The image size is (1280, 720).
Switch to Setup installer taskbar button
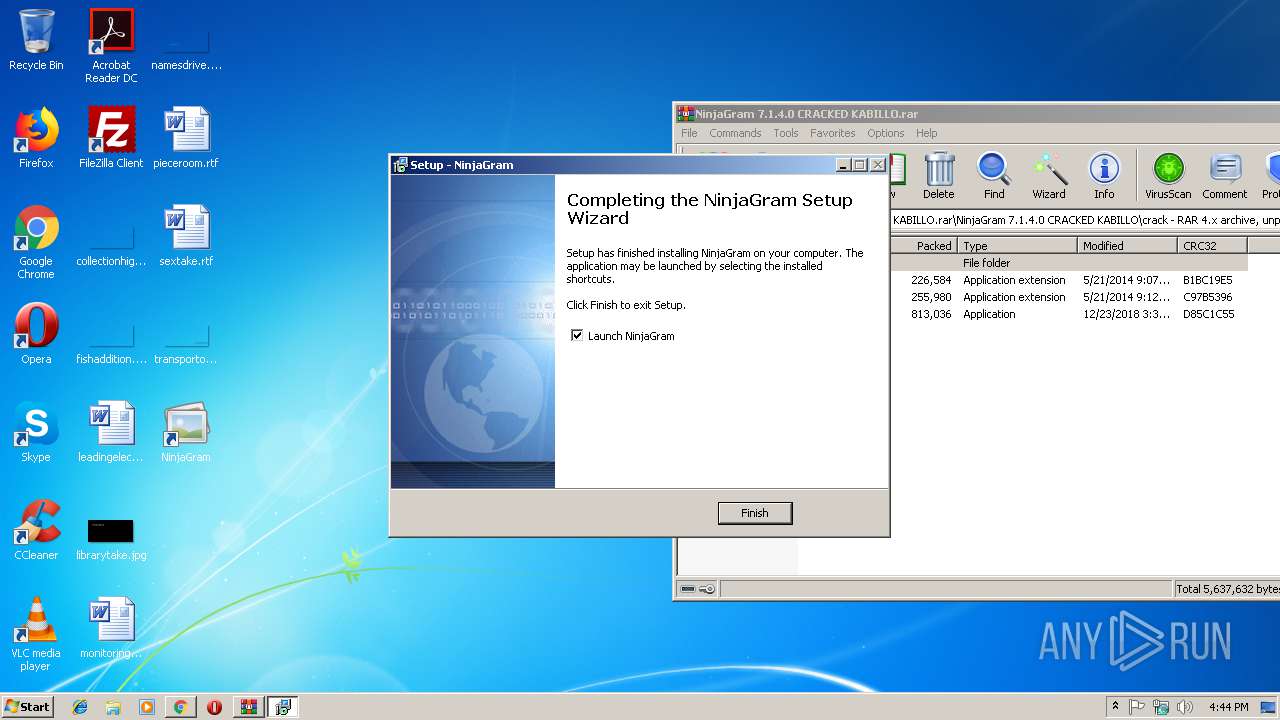(282, 707)
